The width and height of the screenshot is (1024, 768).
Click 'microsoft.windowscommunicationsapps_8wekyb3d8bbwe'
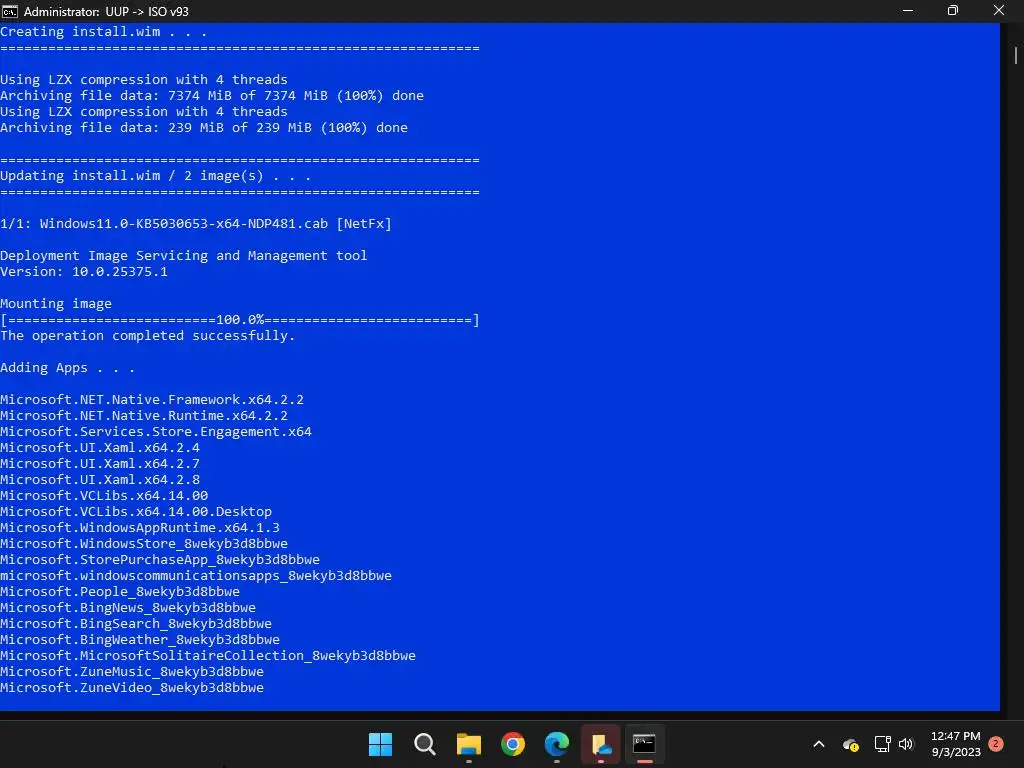(196, 576)
